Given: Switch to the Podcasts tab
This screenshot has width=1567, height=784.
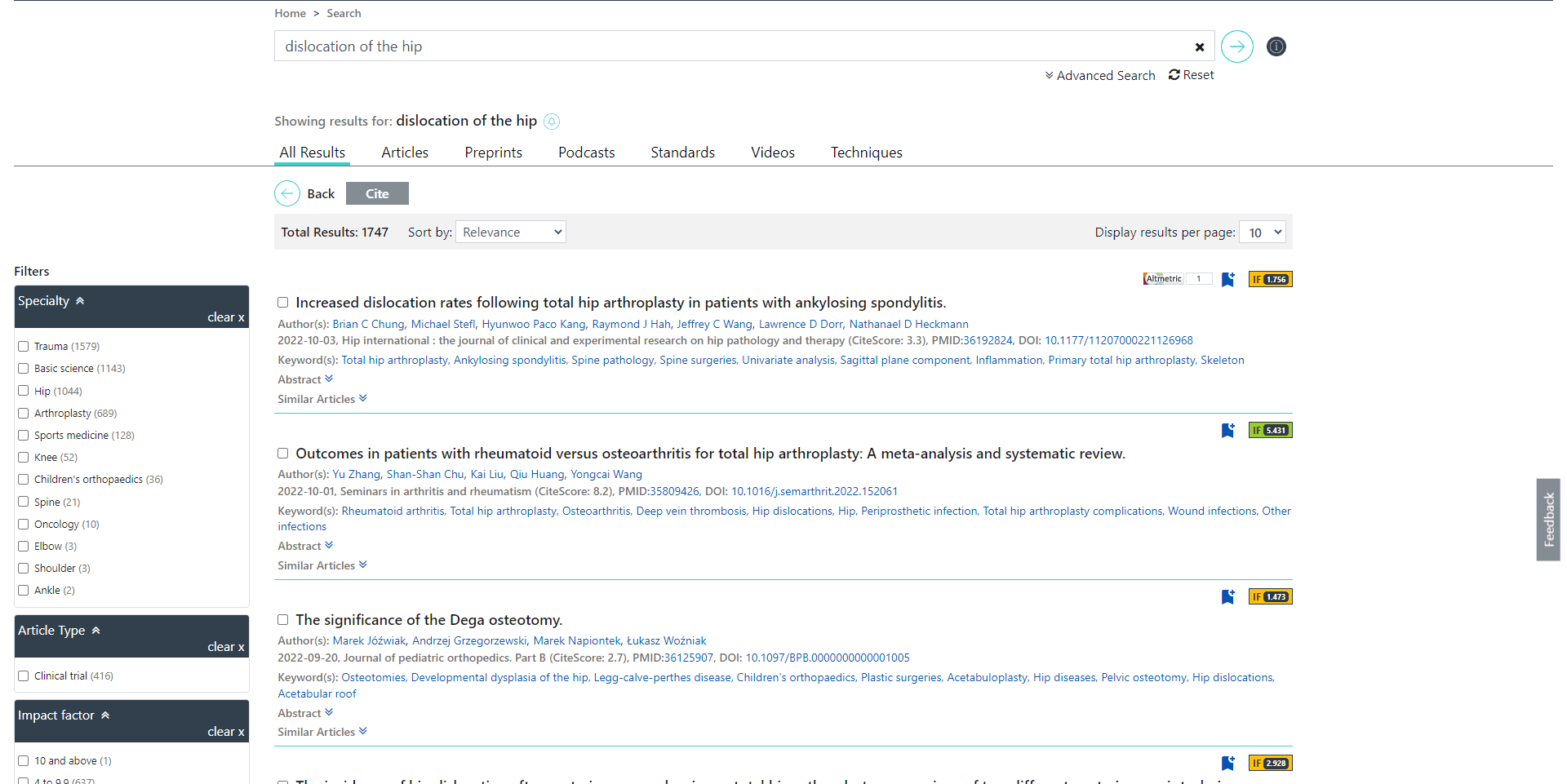Looking at the screenshot, I should click(586, 153).
